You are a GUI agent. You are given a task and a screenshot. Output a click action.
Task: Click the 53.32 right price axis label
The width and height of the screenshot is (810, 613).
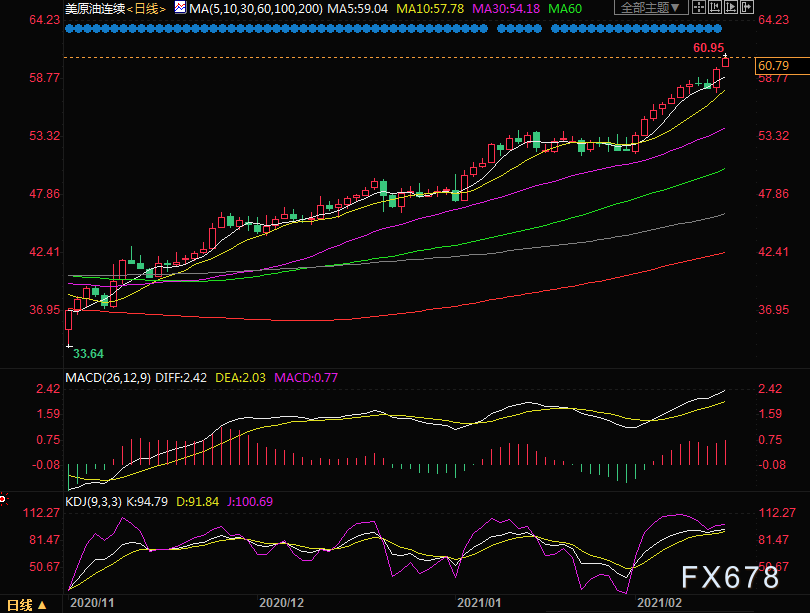coord(773,136)
